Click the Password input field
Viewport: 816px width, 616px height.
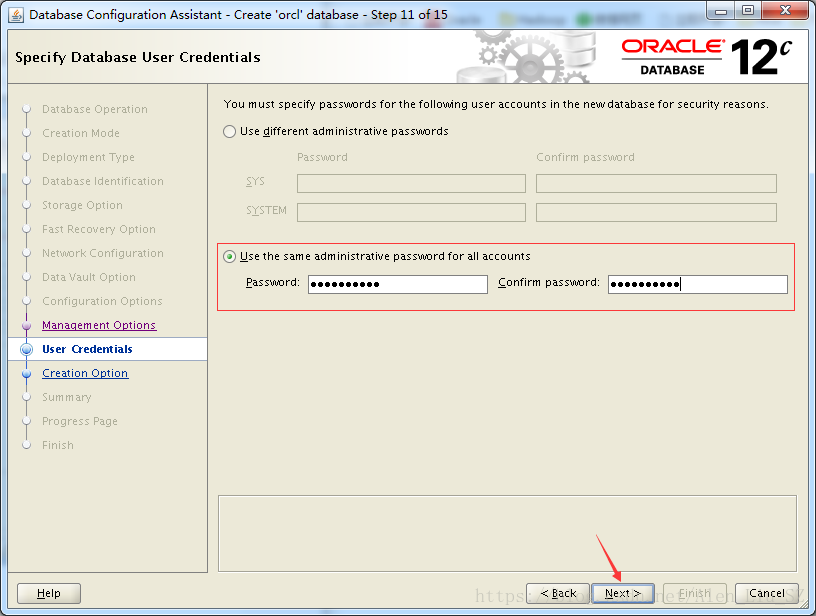coord(398,284)
